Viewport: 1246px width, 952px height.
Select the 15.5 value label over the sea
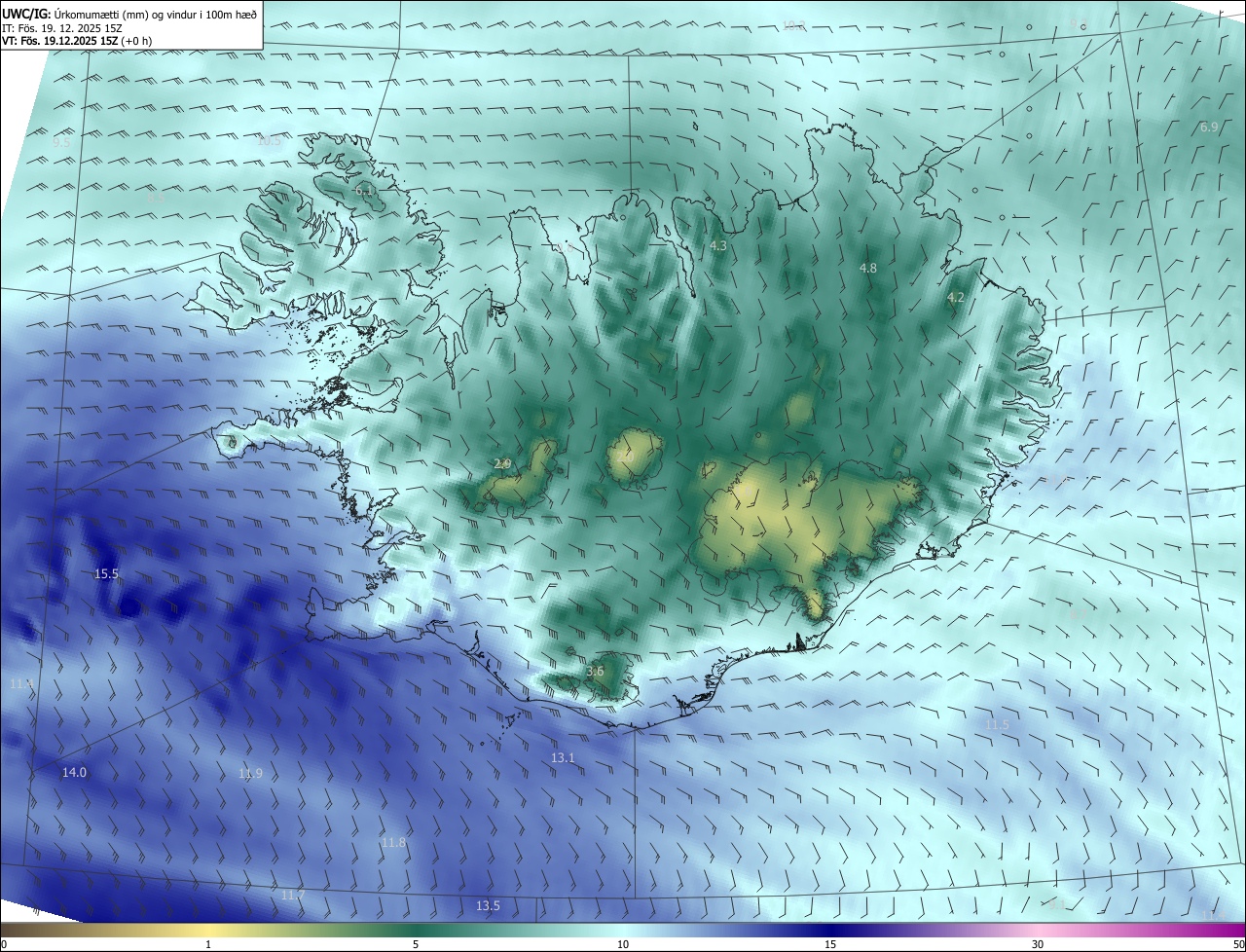coord(106,574)
